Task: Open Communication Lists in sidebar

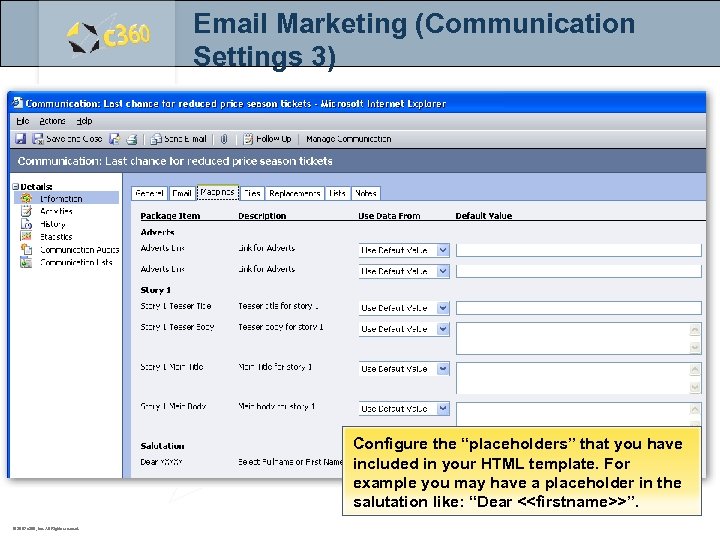Action: pos(76,262)
